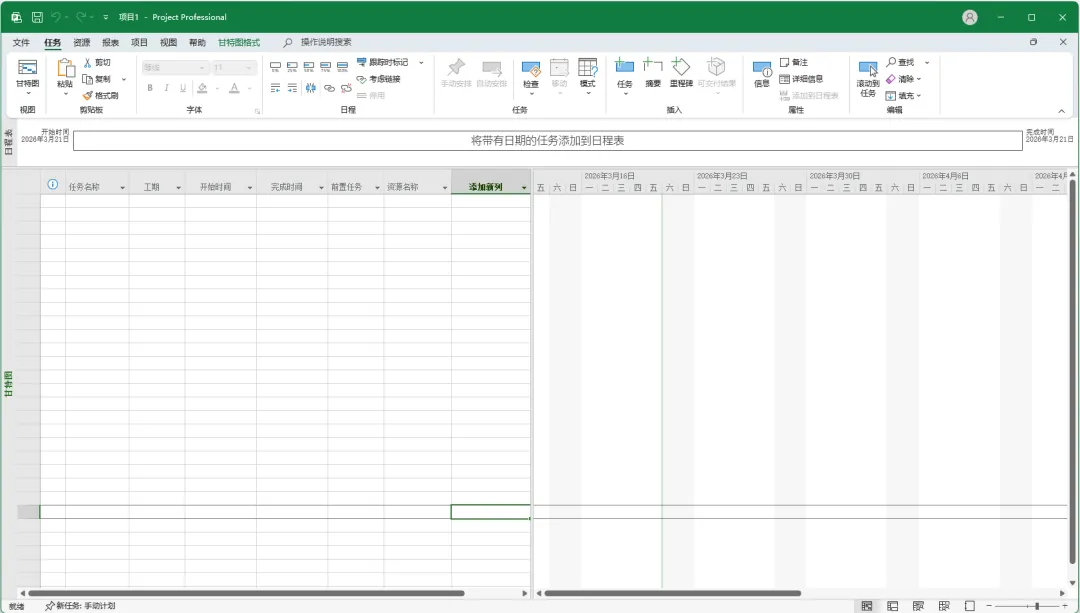Open the 开始时间 column filter arrow
The width and height of the screenshot is (1080, 613).
(250, 187)
